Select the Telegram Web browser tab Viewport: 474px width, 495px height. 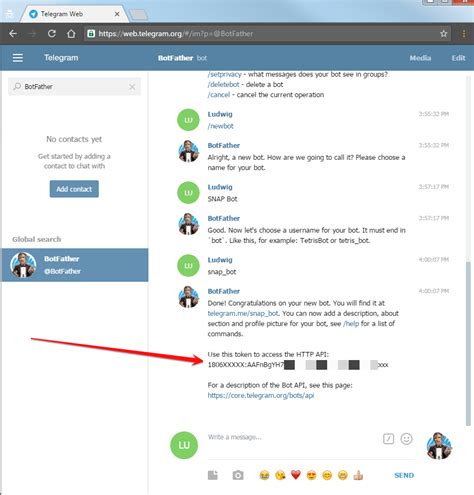73,14
